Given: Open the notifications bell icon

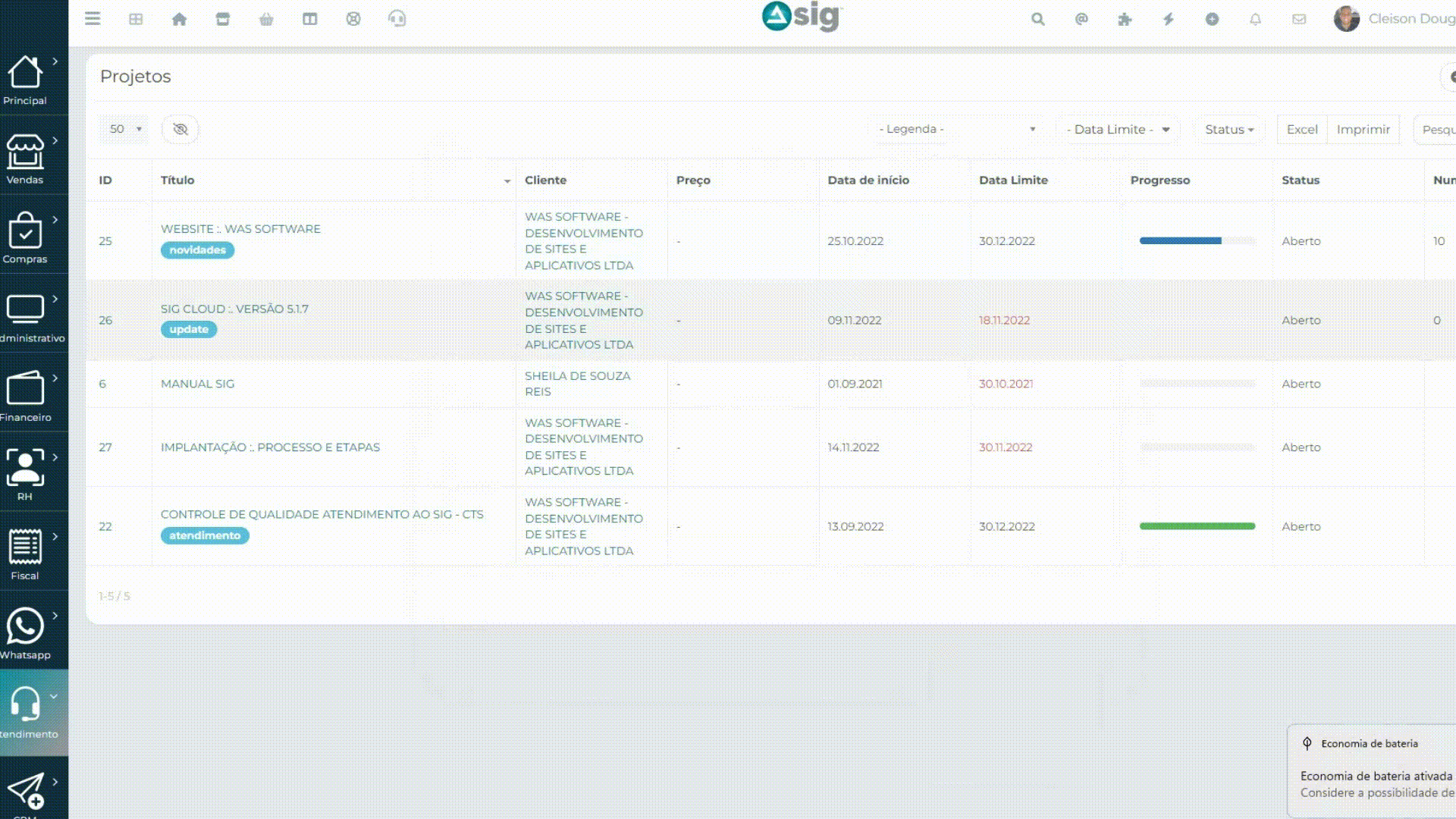Looking at the screenshot, I should [x=1255, y=19].
